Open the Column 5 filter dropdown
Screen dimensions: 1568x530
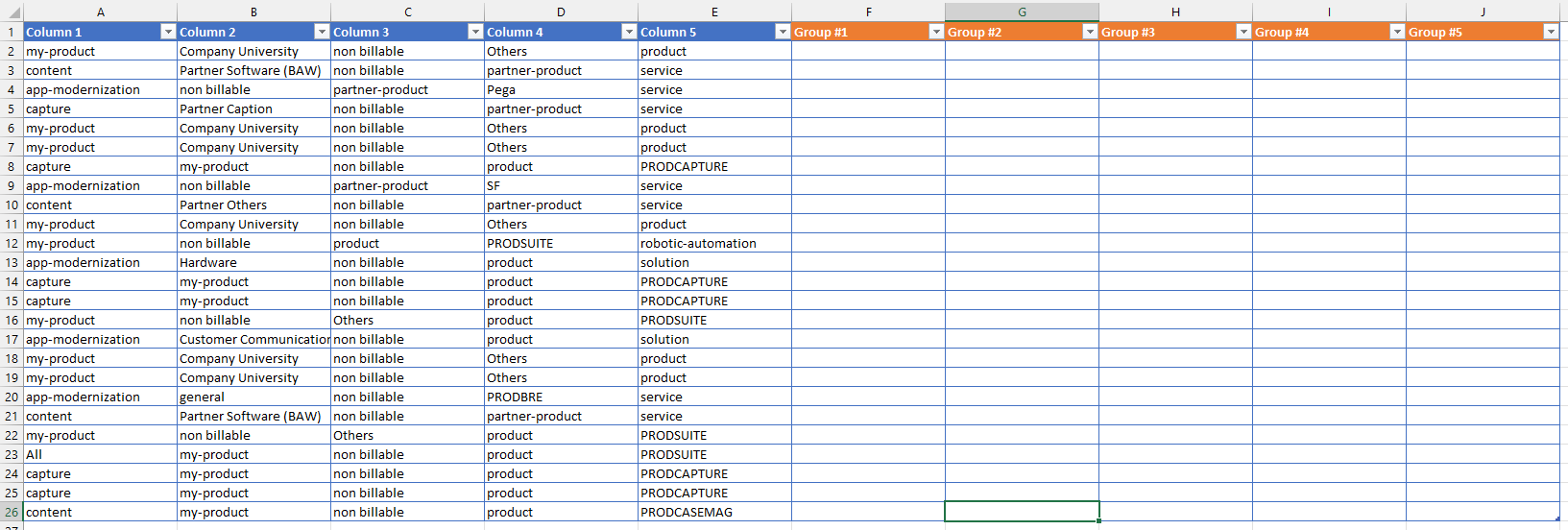783,32
